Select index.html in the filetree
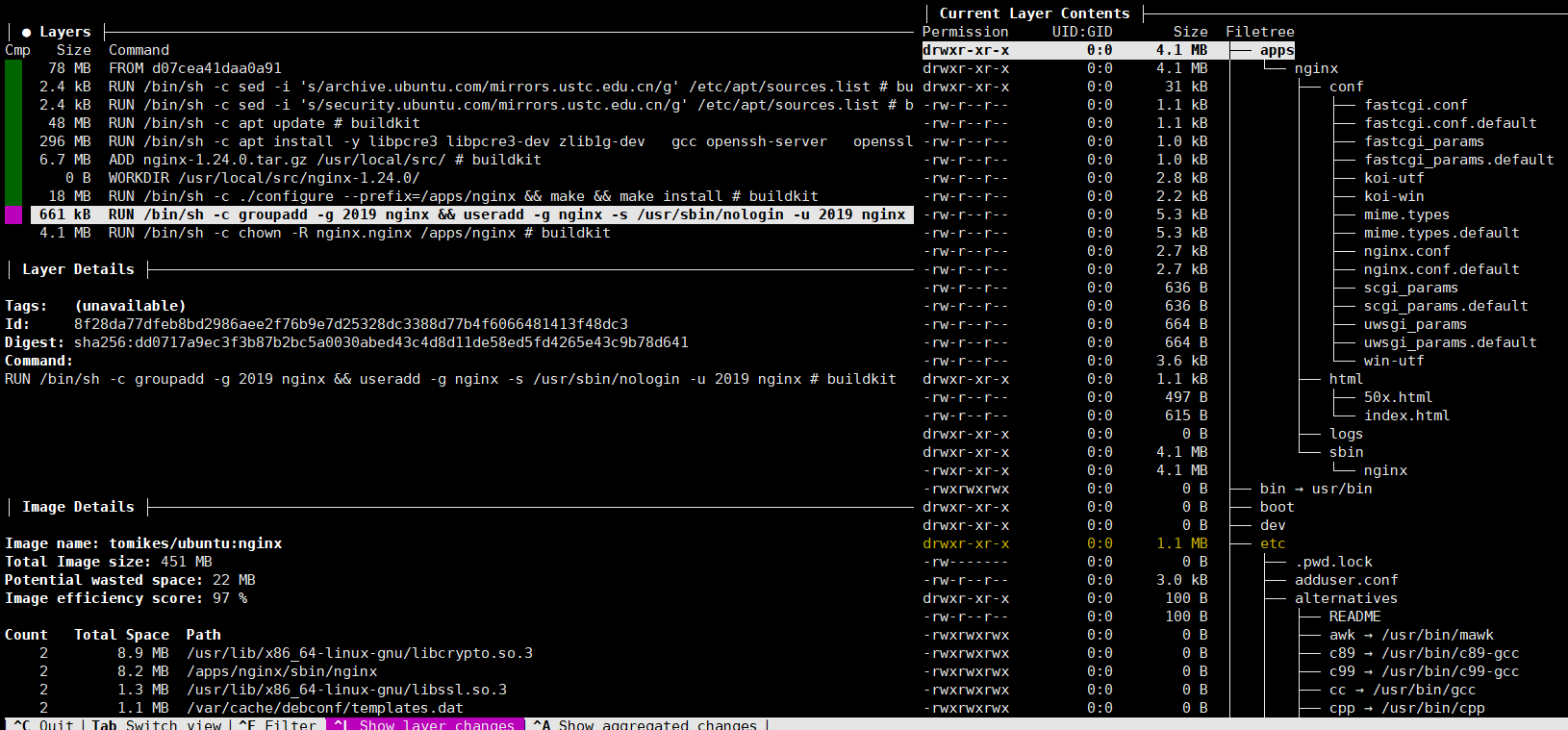The width and height of the screenshot is (1568, 730). coord(1406,415)
